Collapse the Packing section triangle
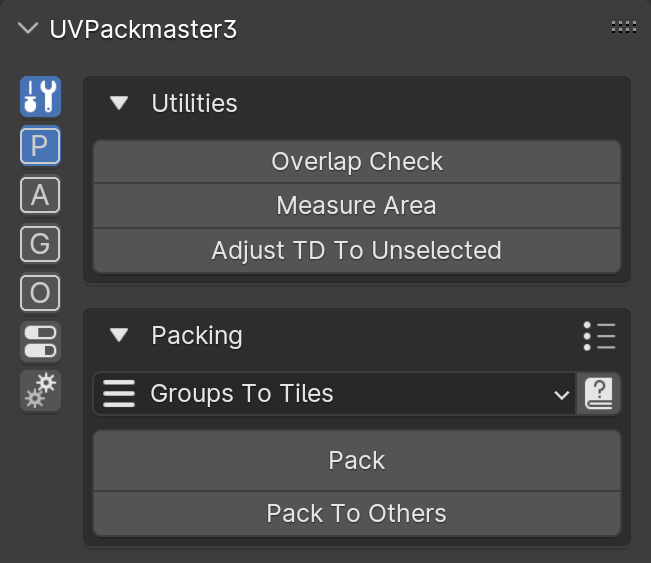This screenshot has height=563, width=651. (x=119, y=335)
